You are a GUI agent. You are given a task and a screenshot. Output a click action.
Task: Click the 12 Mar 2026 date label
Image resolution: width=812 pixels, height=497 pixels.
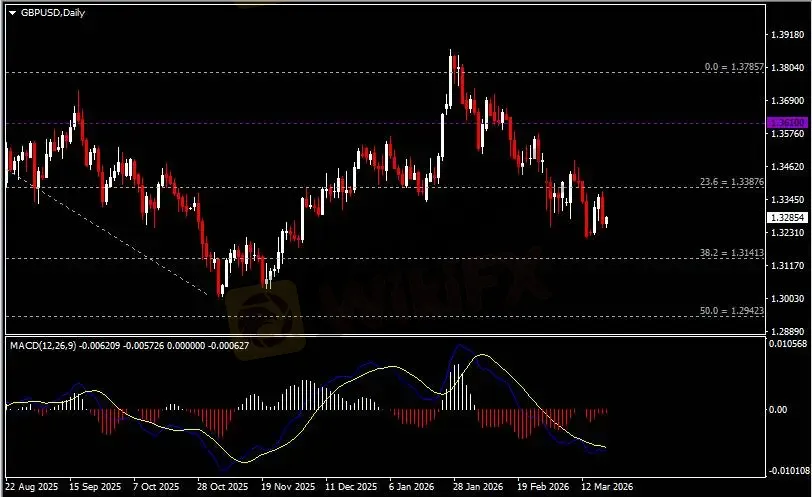[607, 487]
